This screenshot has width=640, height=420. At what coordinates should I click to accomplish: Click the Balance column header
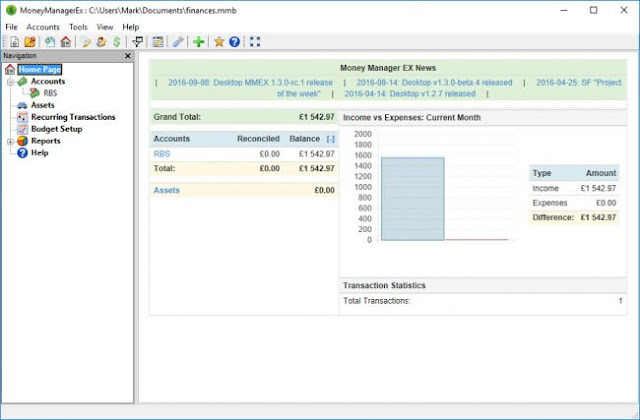coord(304,139)
